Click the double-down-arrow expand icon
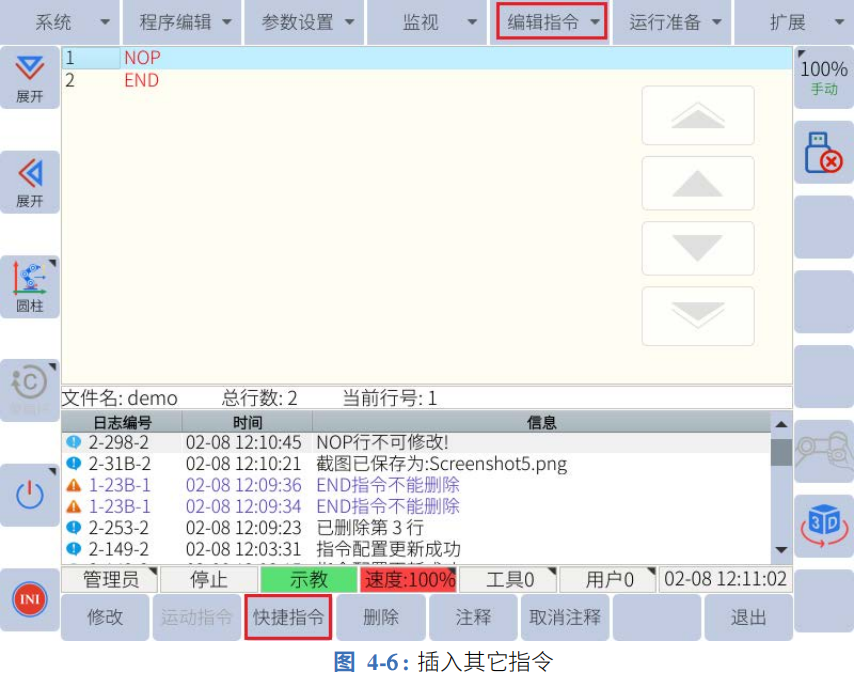This screenshot has height=675, width=861. tap(29, 76)
